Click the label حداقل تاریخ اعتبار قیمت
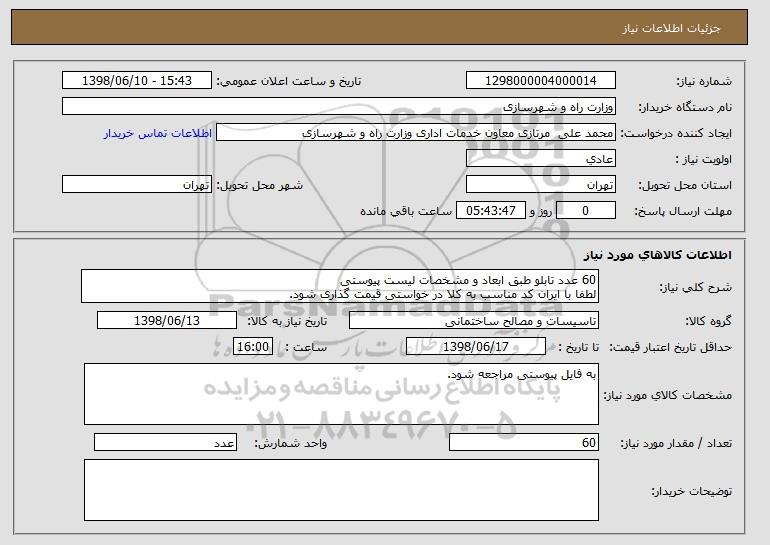 click(670, 347)
